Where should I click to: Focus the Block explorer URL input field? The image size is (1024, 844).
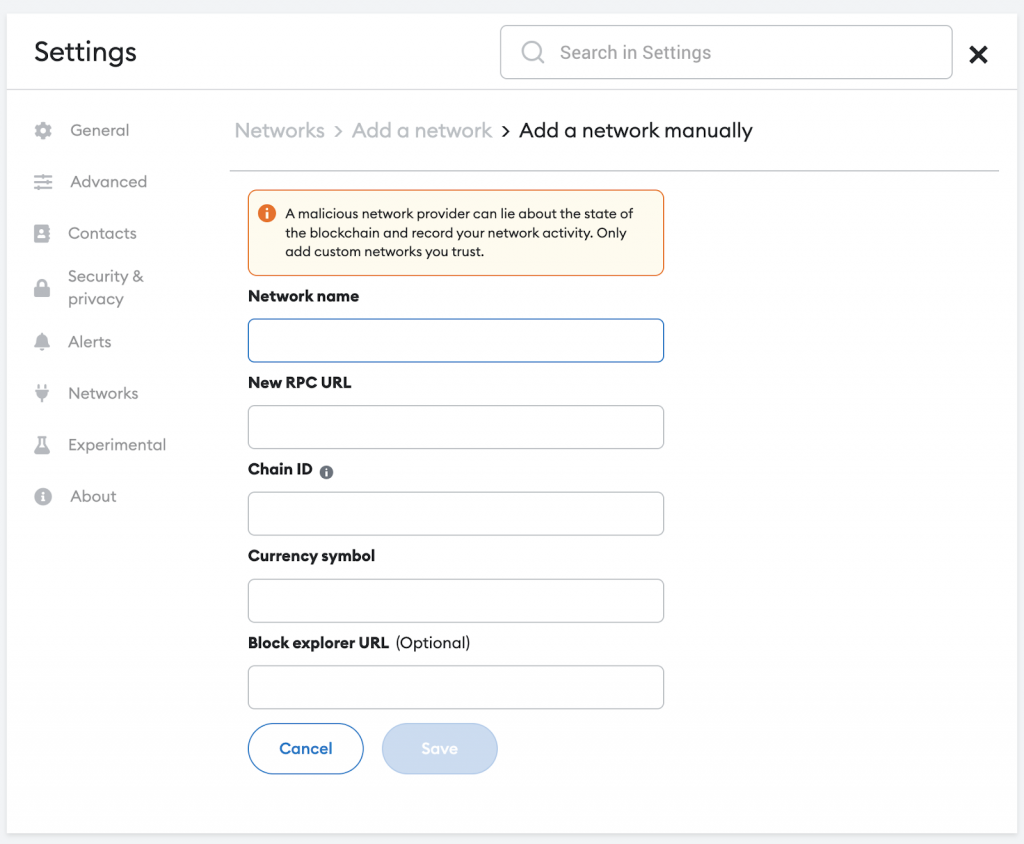pos(456,687)
